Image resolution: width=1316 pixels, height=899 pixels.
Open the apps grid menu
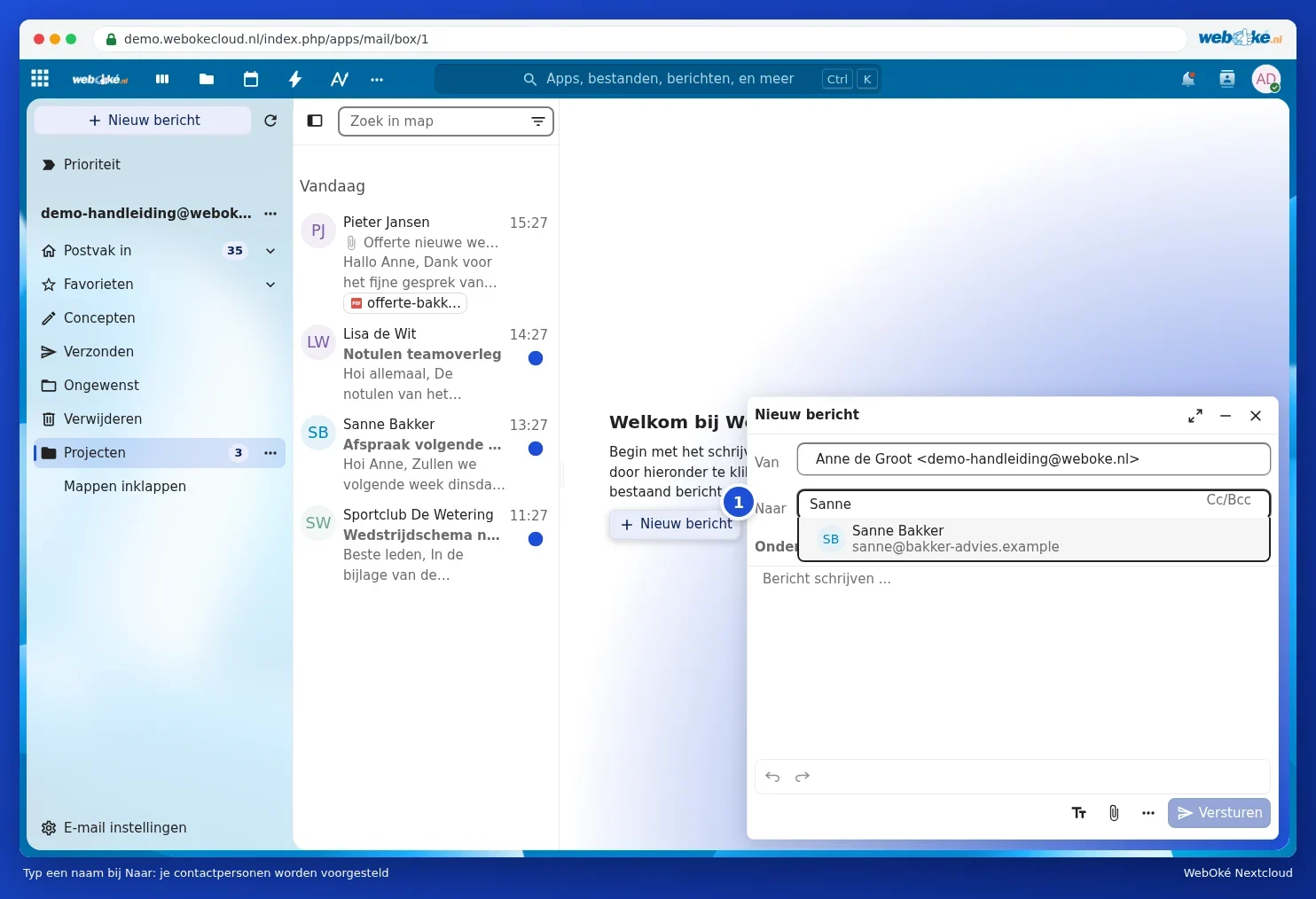pos(40,79)
